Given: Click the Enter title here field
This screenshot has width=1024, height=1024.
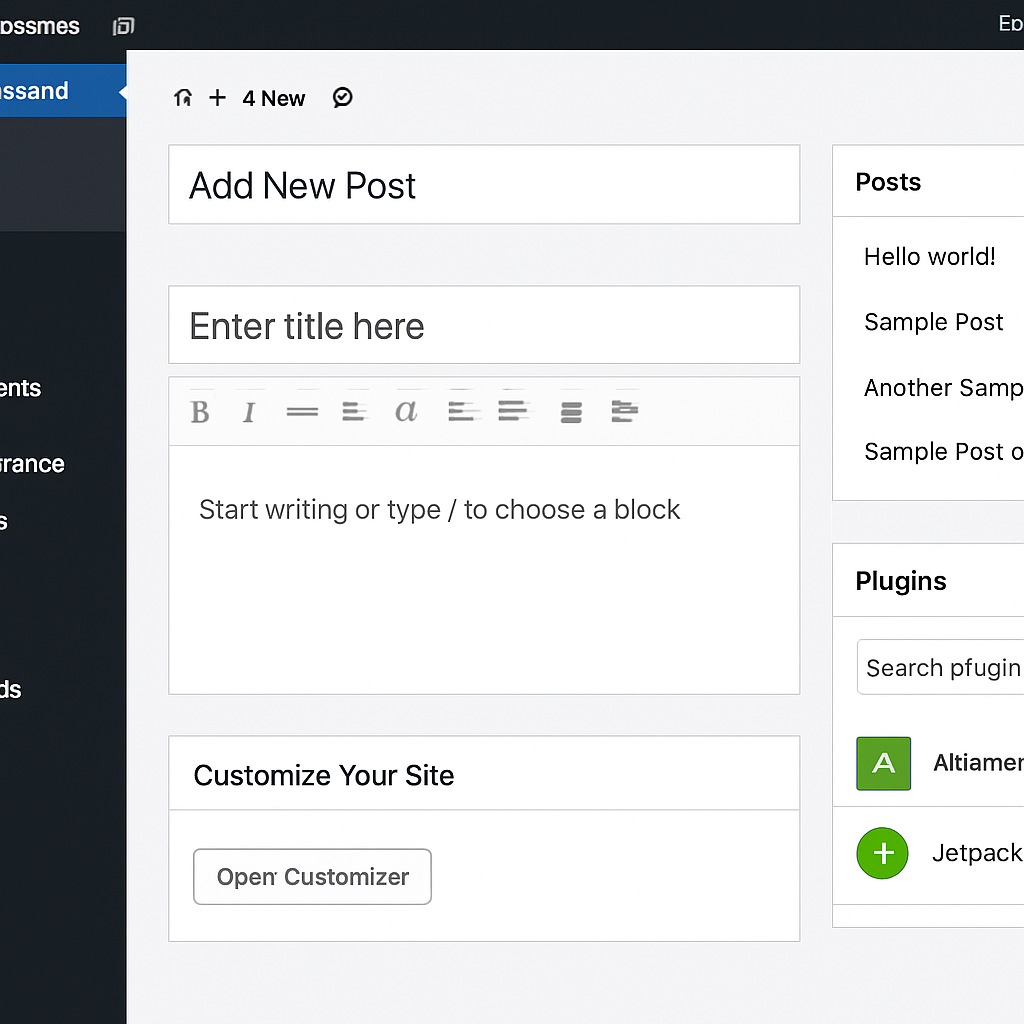Looking at the screenshot, I should (484, 325).
